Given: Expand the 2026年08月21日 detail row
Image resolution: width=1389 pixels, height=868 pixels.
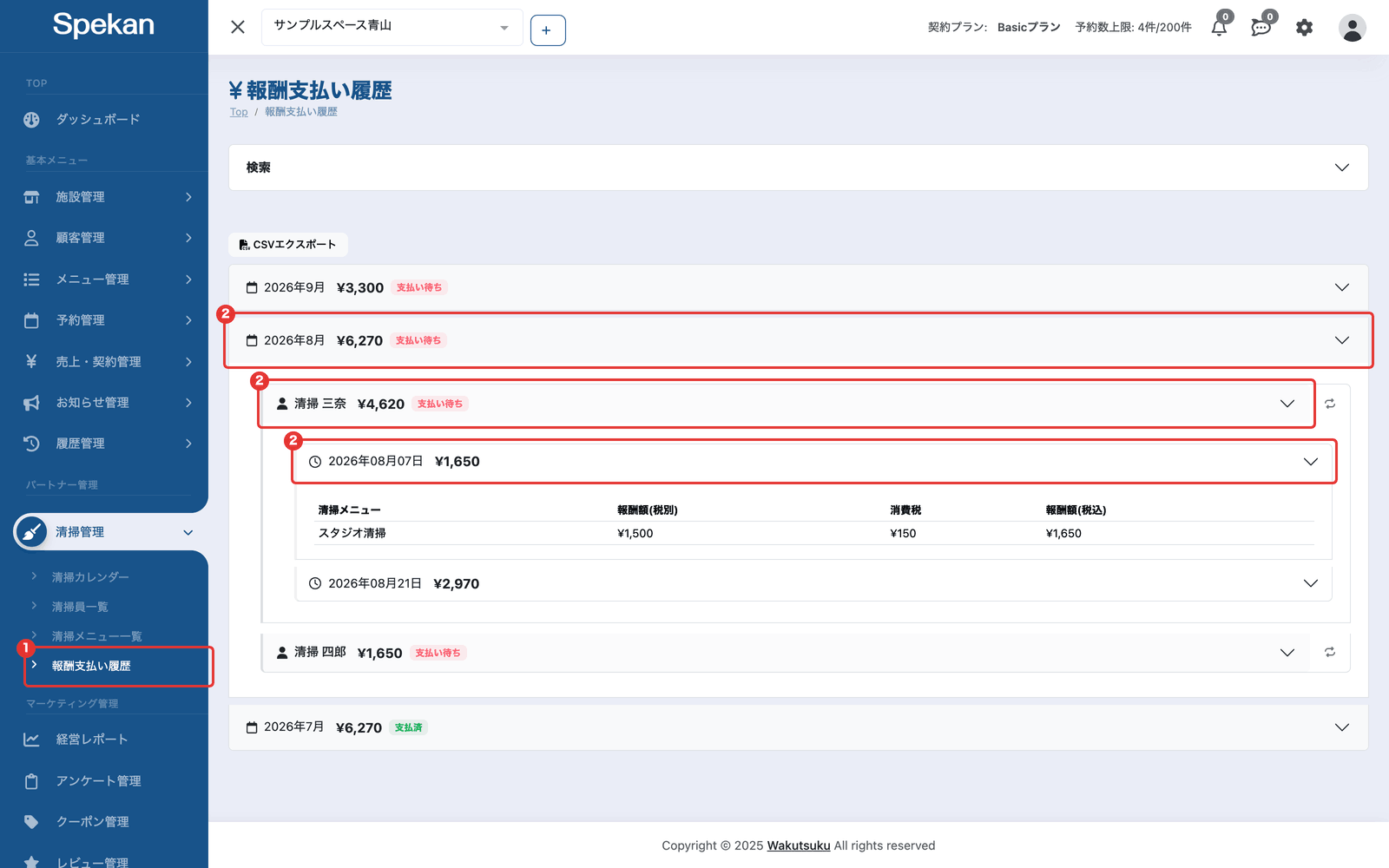Looking at the screenshot, I should (x=813, y=583).
